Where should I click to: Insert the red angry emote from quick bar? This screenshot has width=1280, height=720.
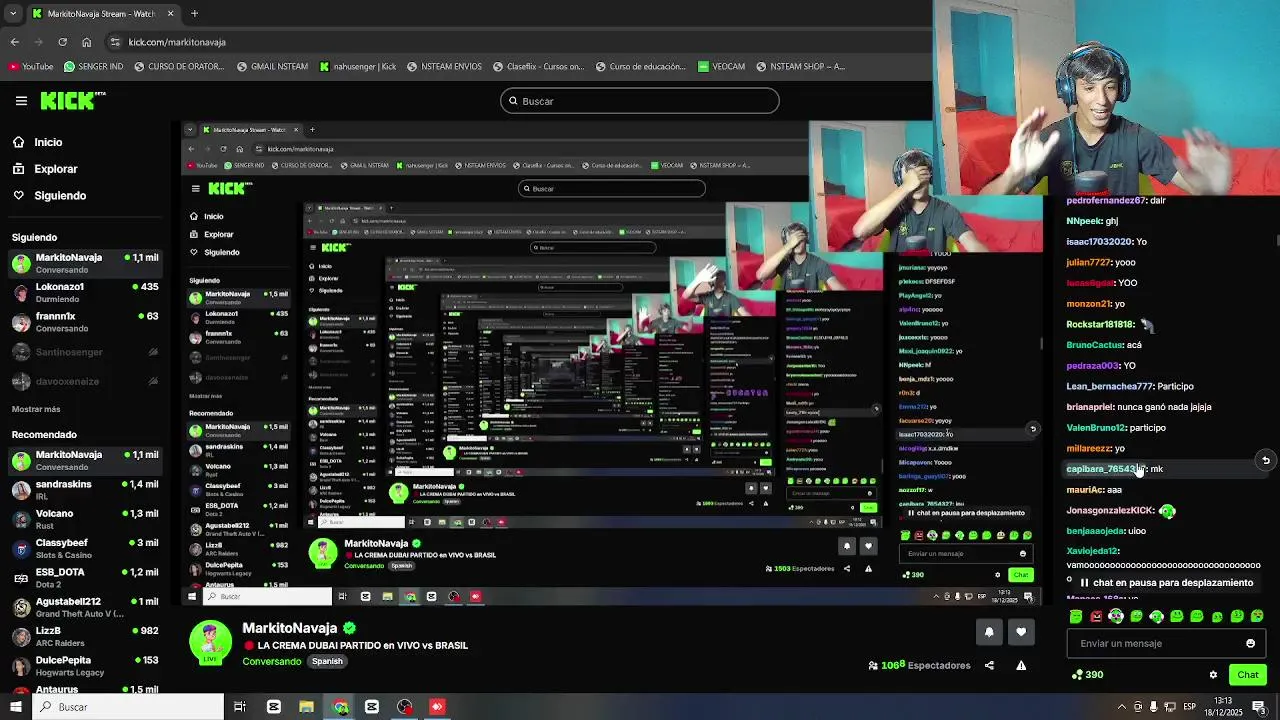point(1096,616)
